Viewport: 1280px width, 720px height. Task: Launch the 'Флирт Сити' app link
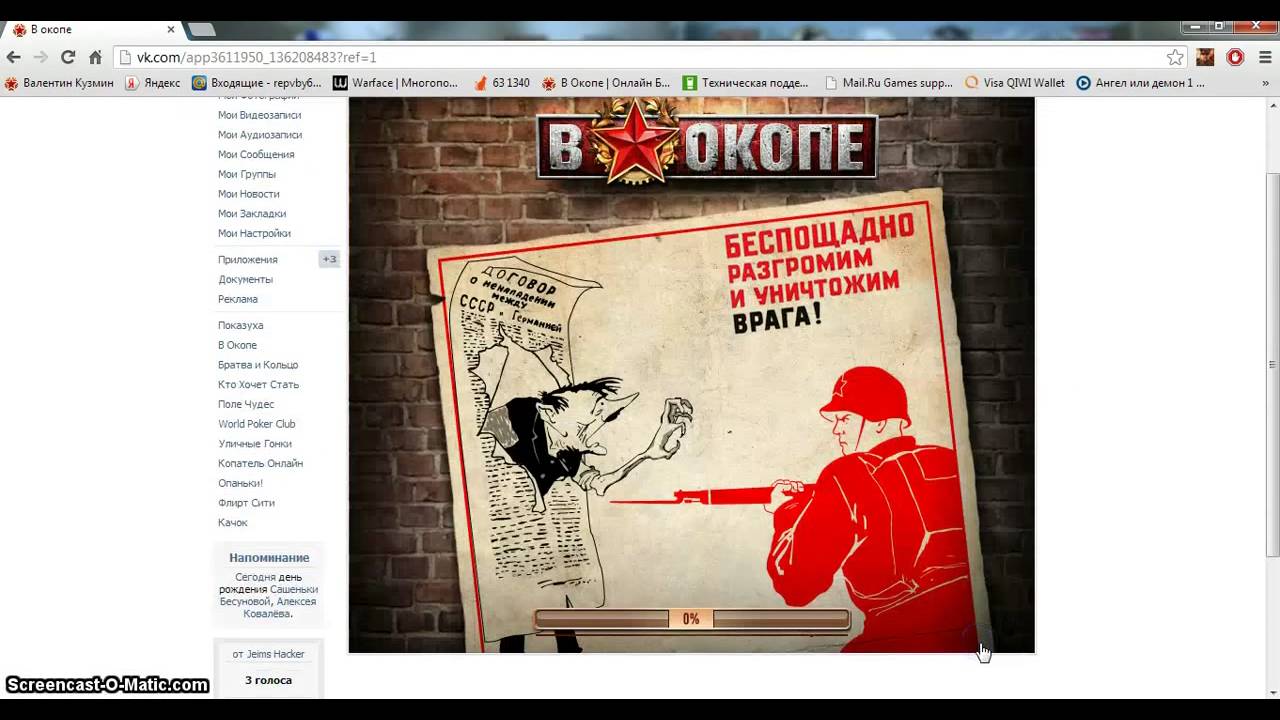coord(246,503)
